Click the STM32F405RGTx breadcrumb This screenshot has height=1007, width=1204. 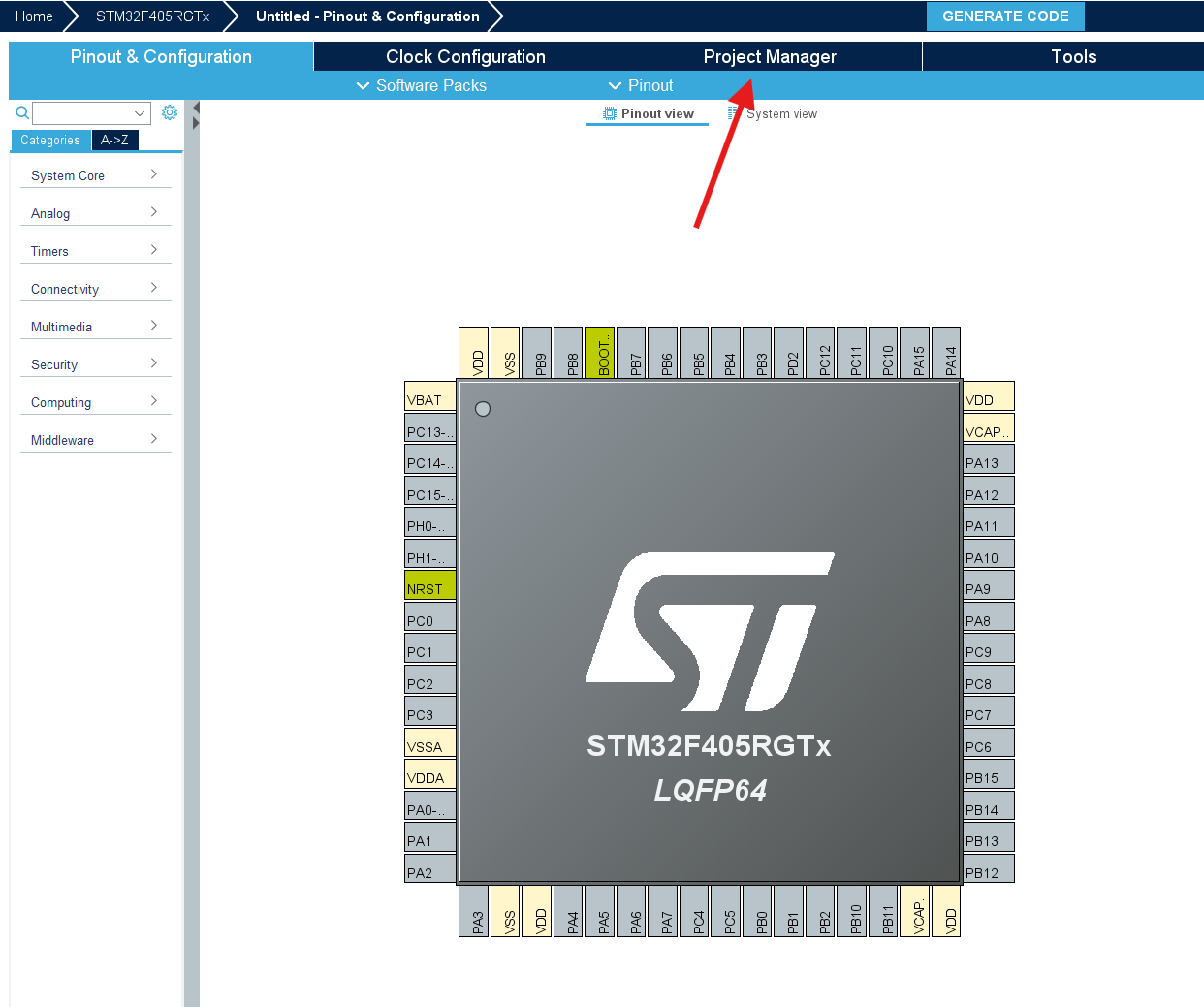click(x=152, y=16)
